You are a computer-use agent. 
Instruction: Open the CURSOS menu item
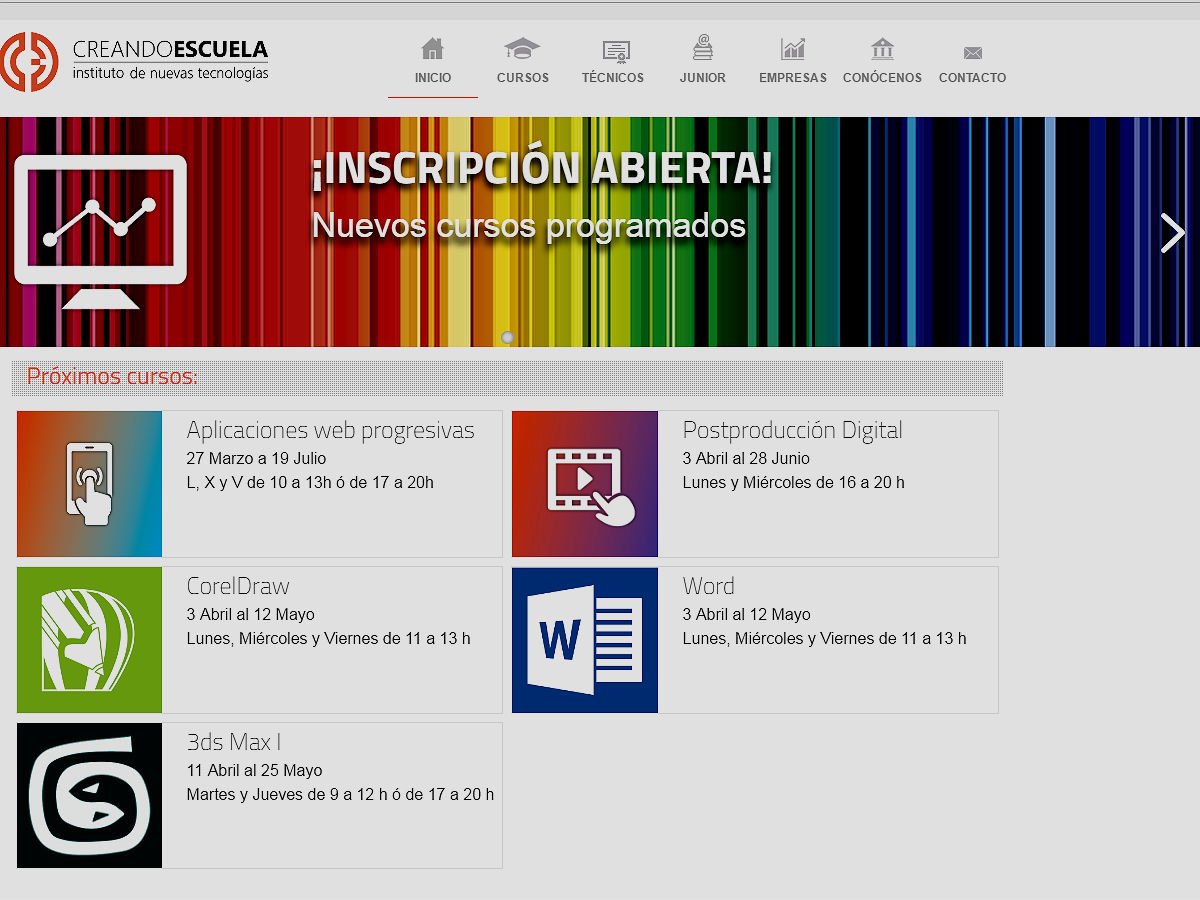[523, 78]
